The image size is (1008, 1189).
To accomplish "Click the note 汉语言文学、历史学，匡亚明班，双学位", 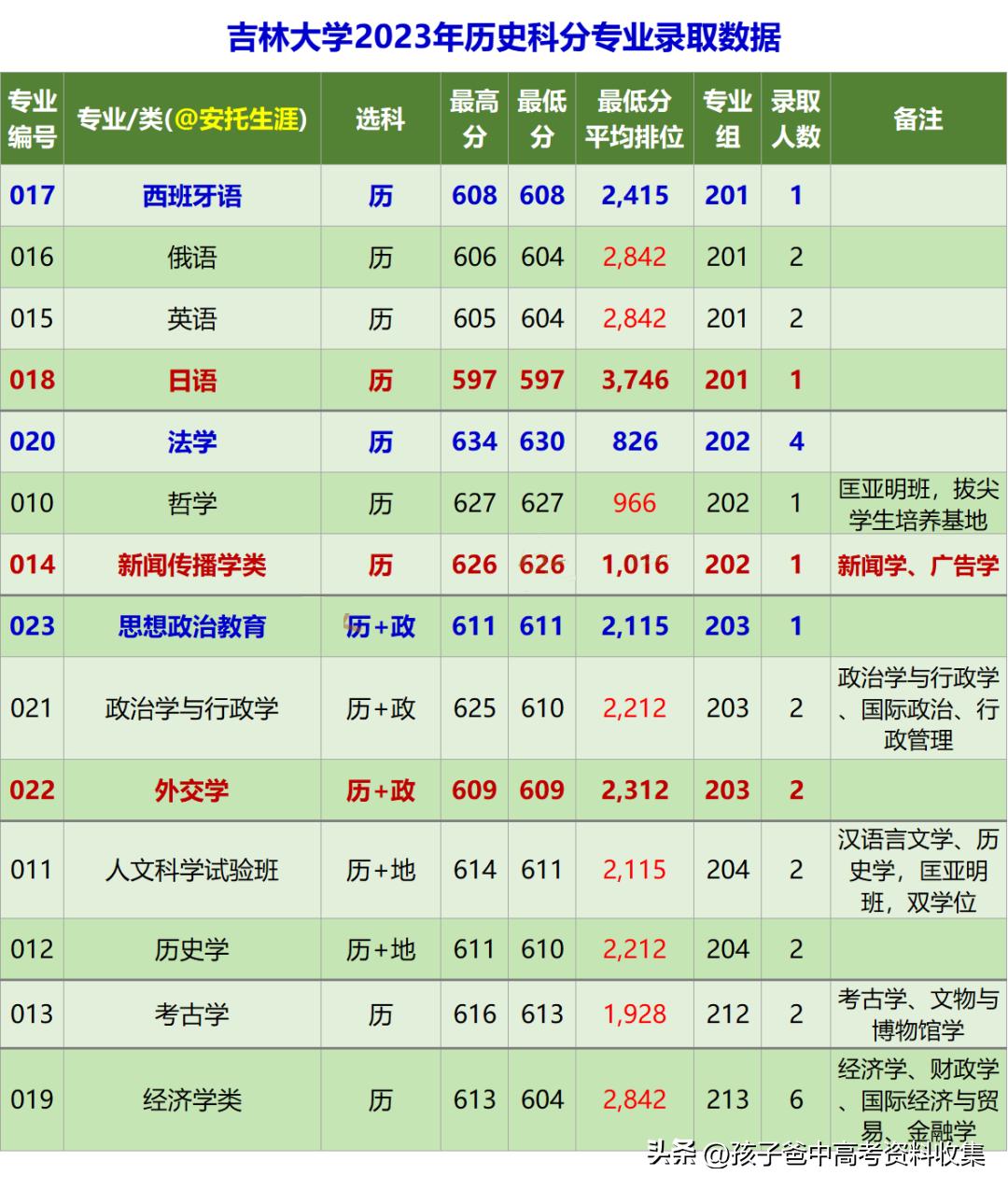I will [x=918, y=871].
